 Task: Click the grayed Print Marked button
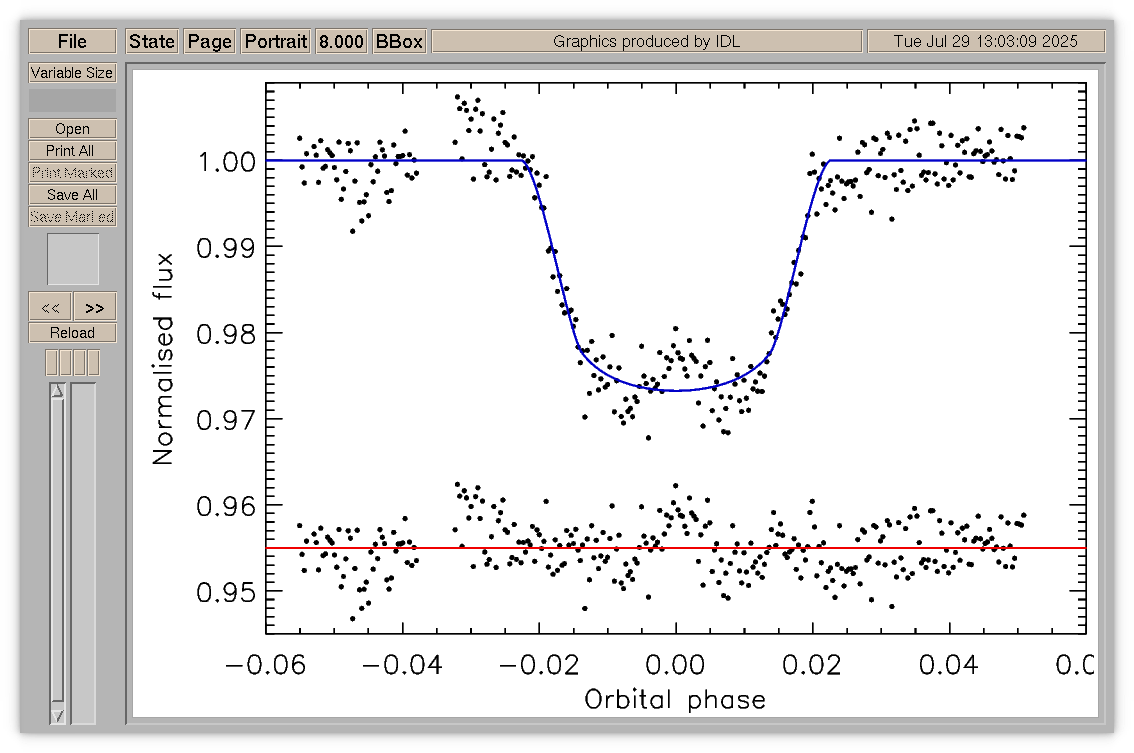(72, 173)
